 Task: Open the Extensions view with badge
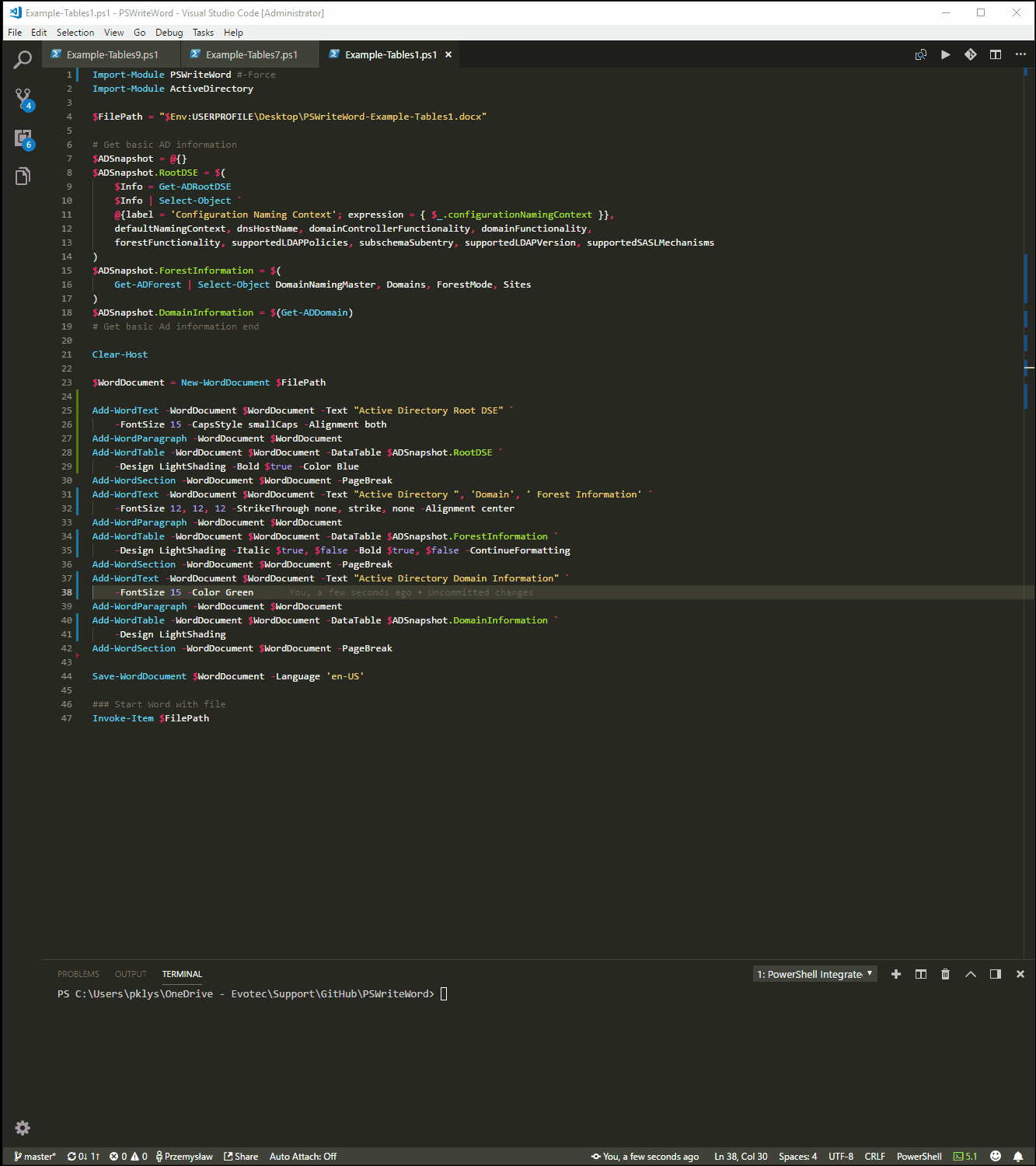23,139
